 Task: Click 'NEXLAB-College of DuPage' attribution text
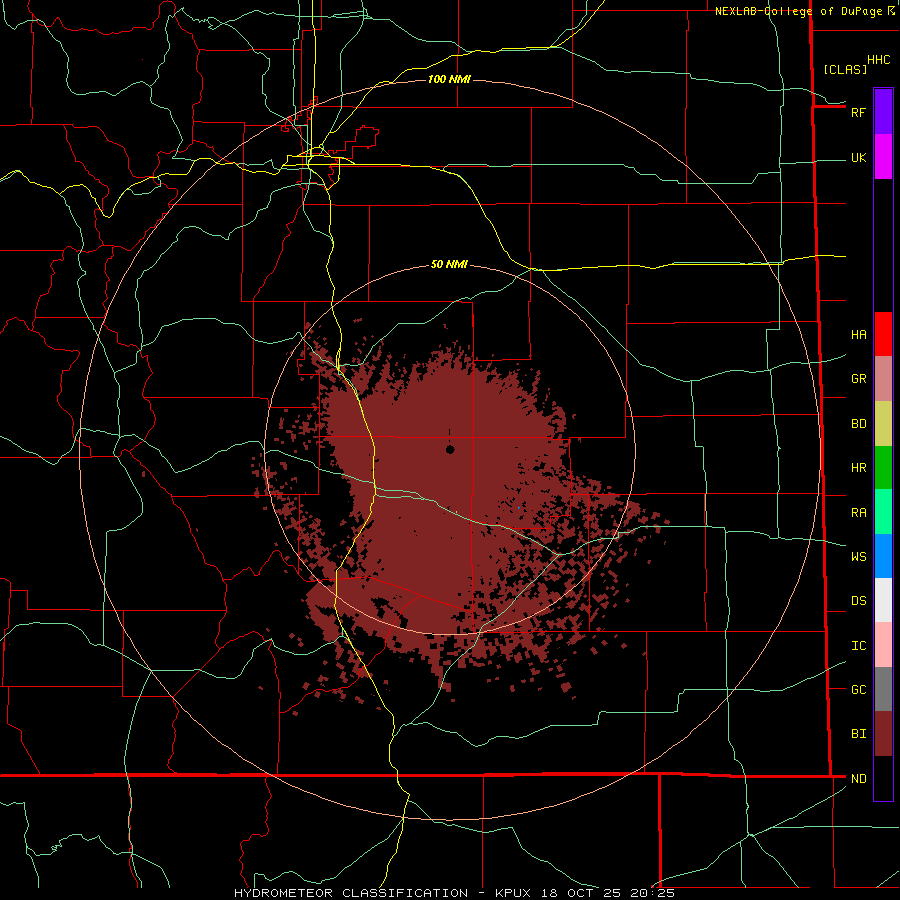[x=798, y=11]
